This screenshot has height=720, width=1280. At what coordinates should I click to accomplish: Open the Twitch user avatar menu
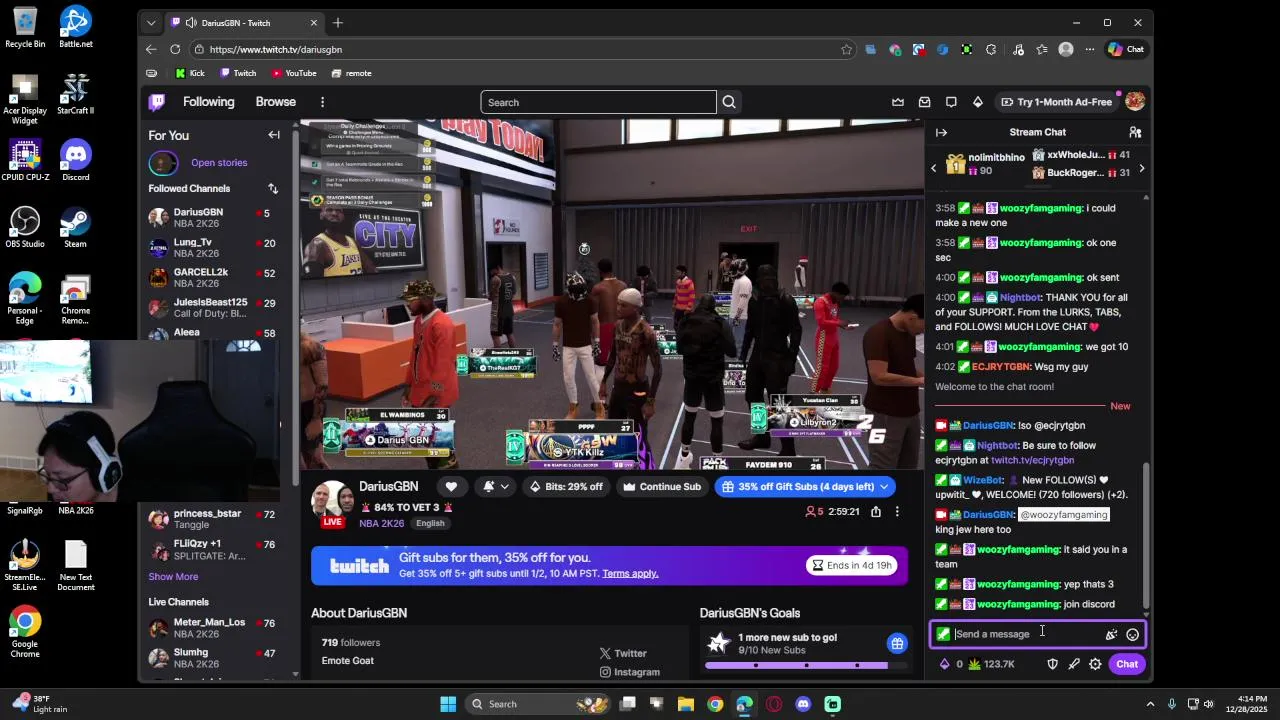1135,102
